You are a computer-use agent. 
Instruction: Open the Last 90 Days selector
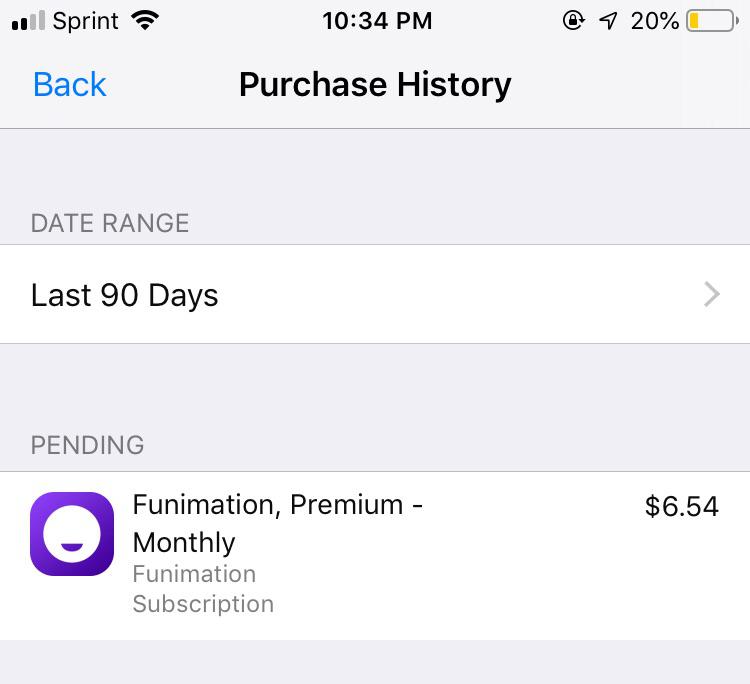pyautogui.click(x=125, y=295)
